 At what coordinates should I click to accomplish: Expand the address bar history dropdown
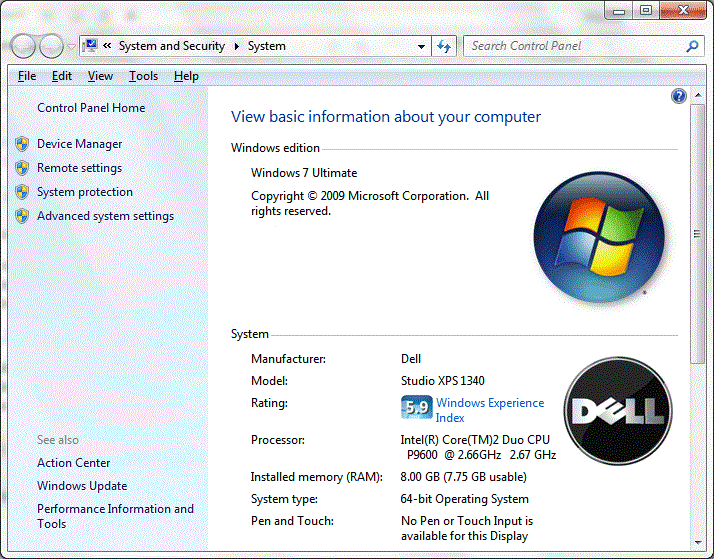(422, 46)
